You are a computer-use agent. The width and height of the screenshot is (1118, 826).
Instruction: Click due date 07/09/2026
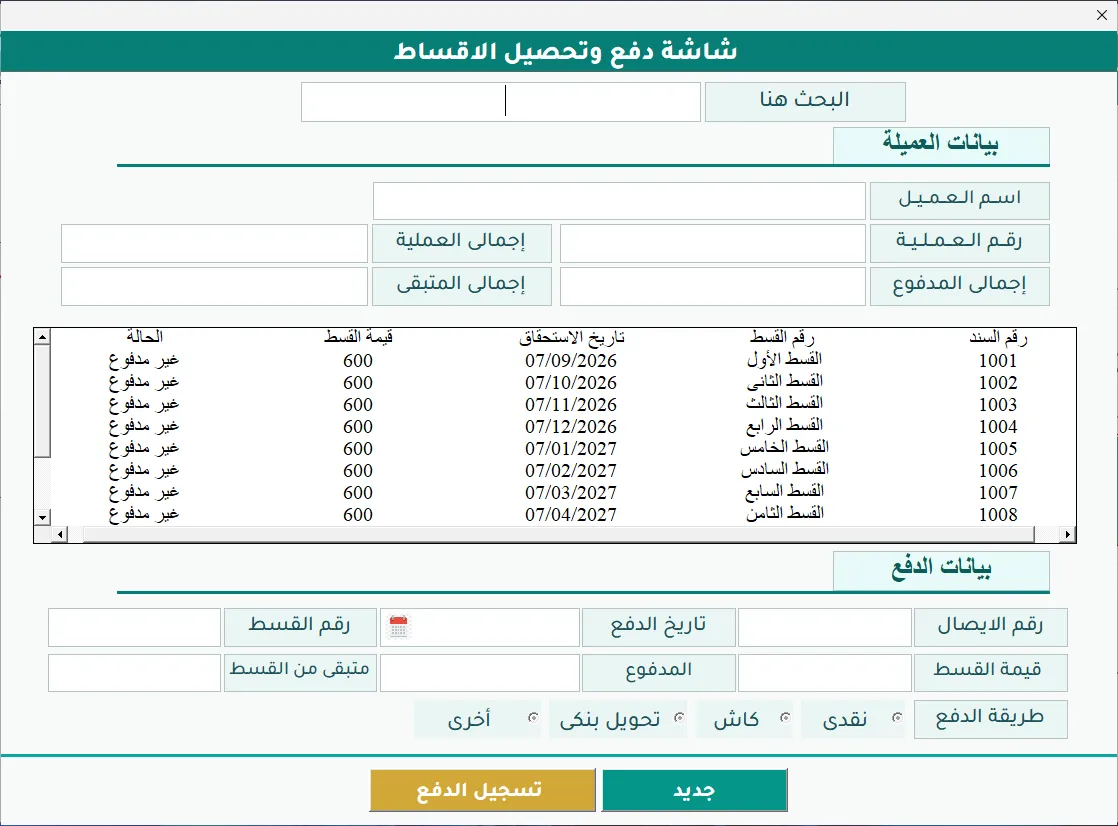[x=571, y=361]
